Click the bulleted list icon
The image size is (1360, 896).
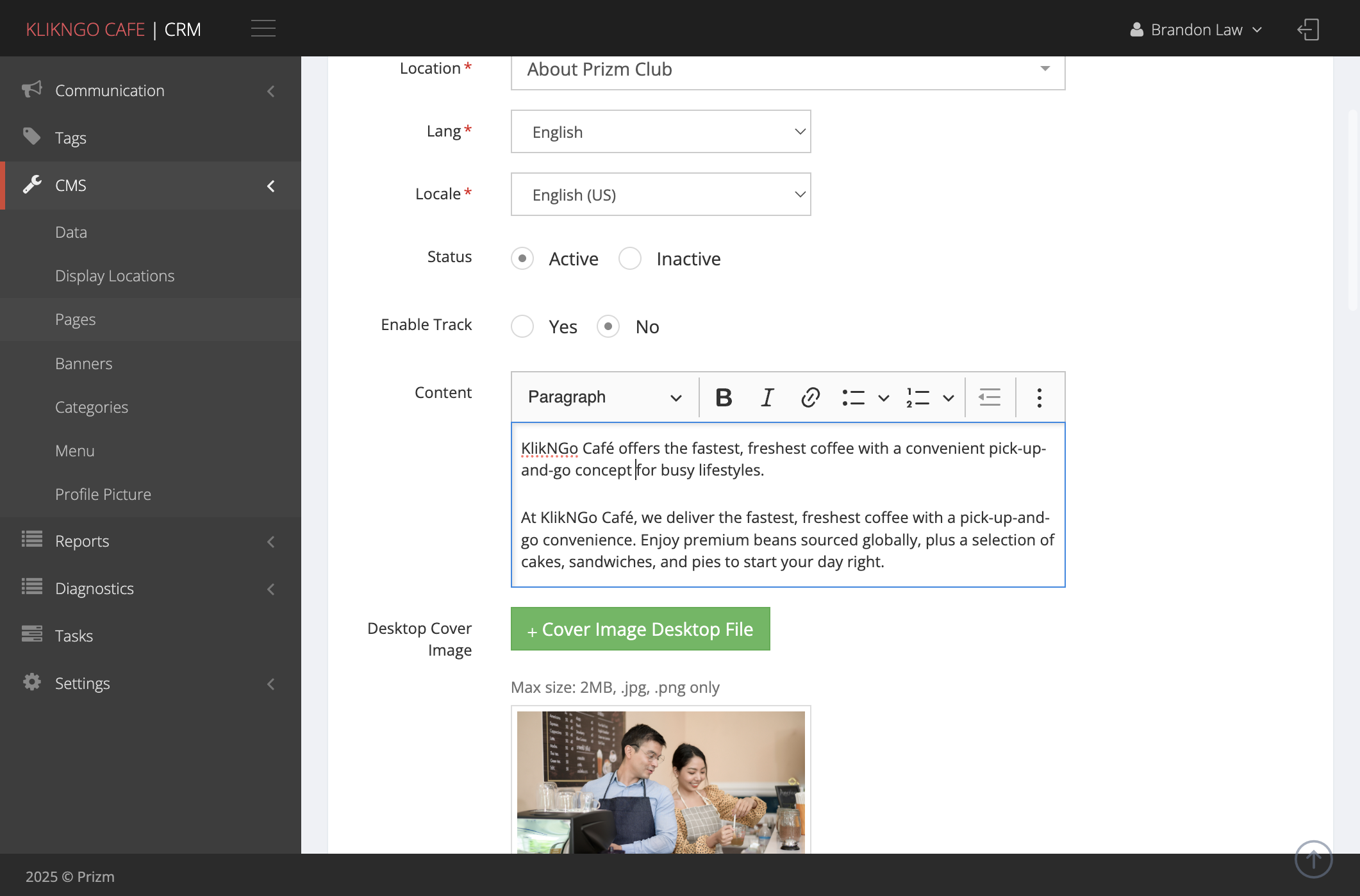click(x=854, y=397)
